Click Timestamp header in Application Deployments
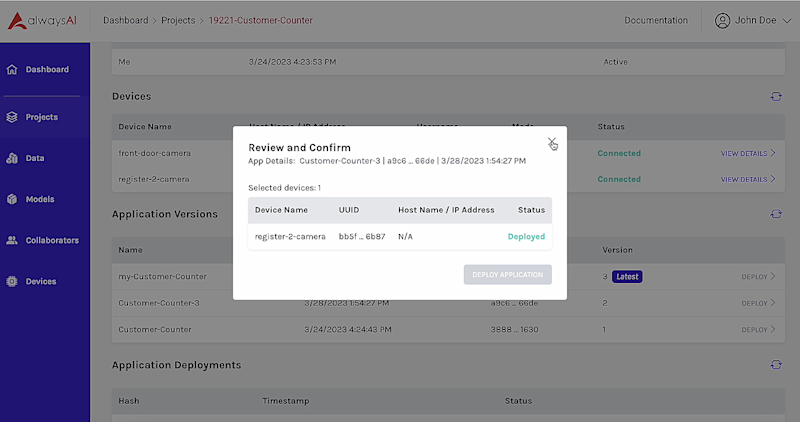The height and width of the screenshot is (422, 800). click(x=286, y=401)
